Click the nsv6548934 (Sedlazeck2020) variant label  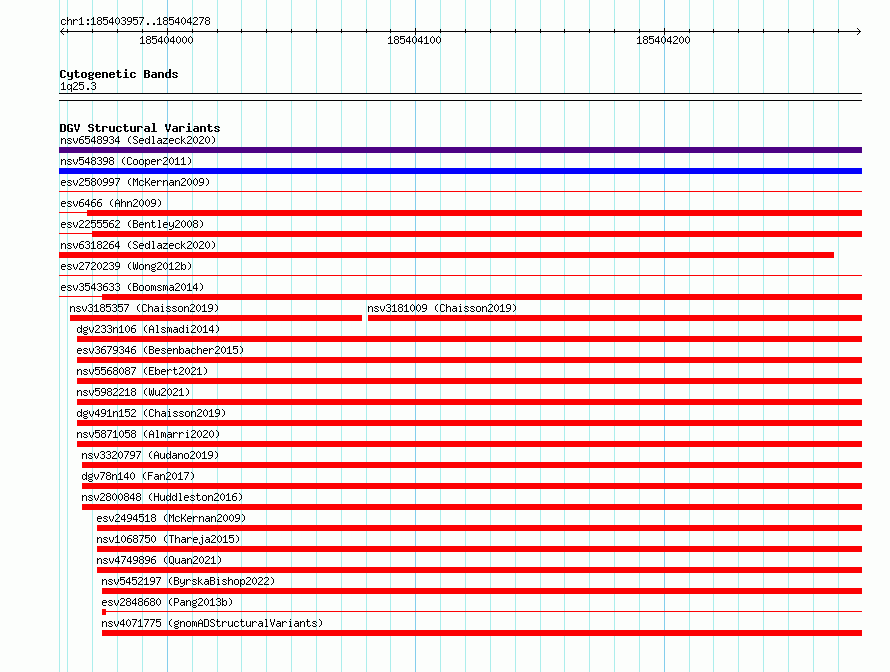[138, 140]
